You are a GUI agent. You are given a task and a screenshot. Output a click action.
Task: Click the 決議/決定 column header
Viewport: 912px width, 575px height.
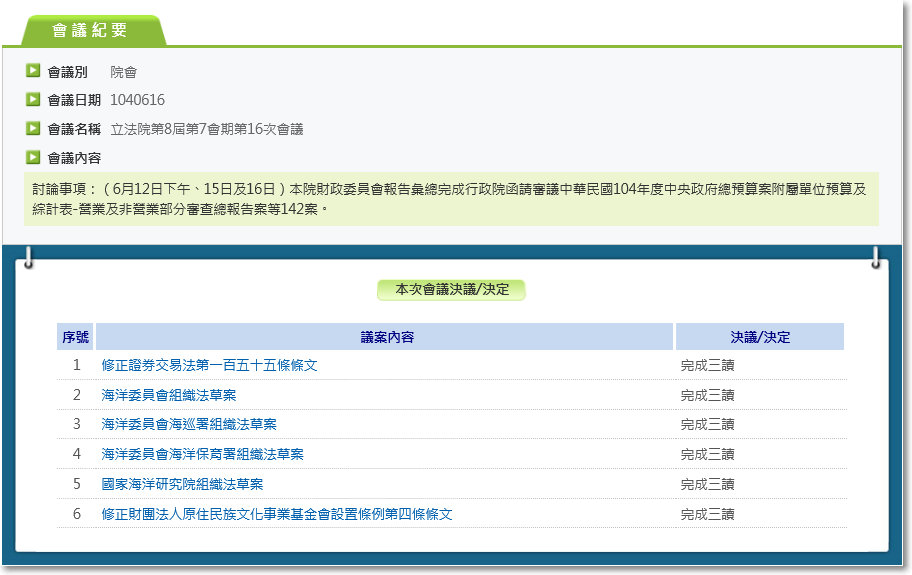[x=759, y=337]
